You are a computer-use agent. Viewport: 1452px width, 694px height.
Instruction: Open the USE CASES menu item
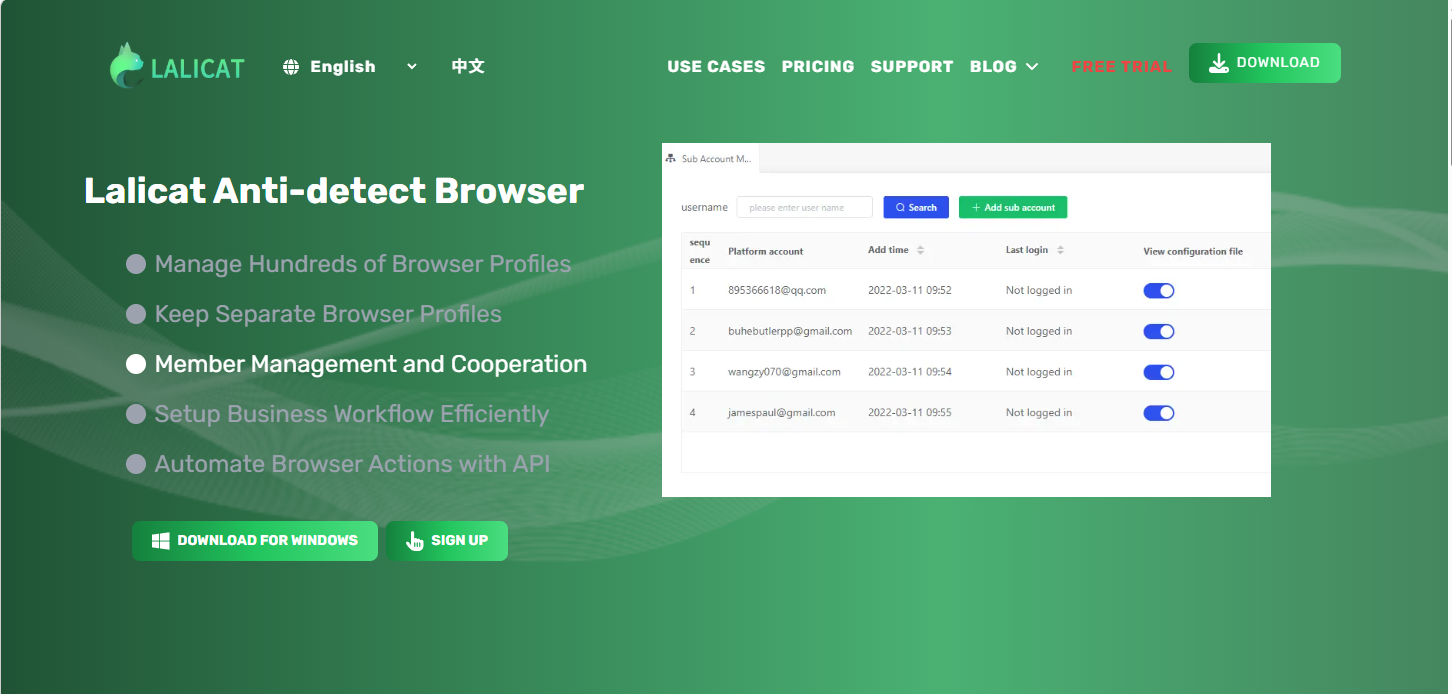(x=716, y=67)
